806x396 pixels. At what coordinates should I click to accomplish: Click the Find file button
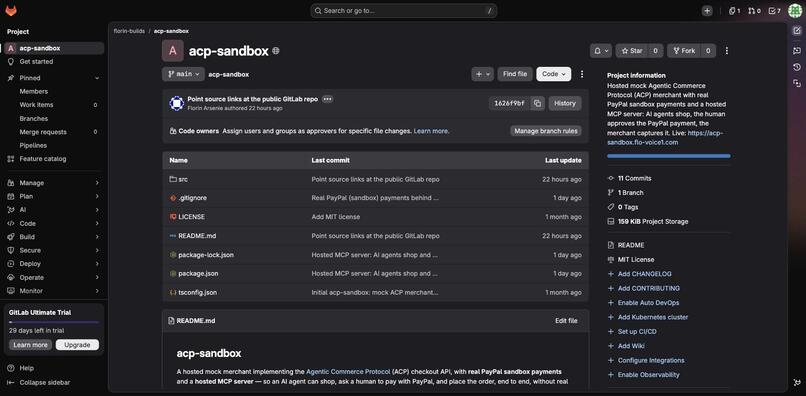pyautogui.click(x=515, y=74)
